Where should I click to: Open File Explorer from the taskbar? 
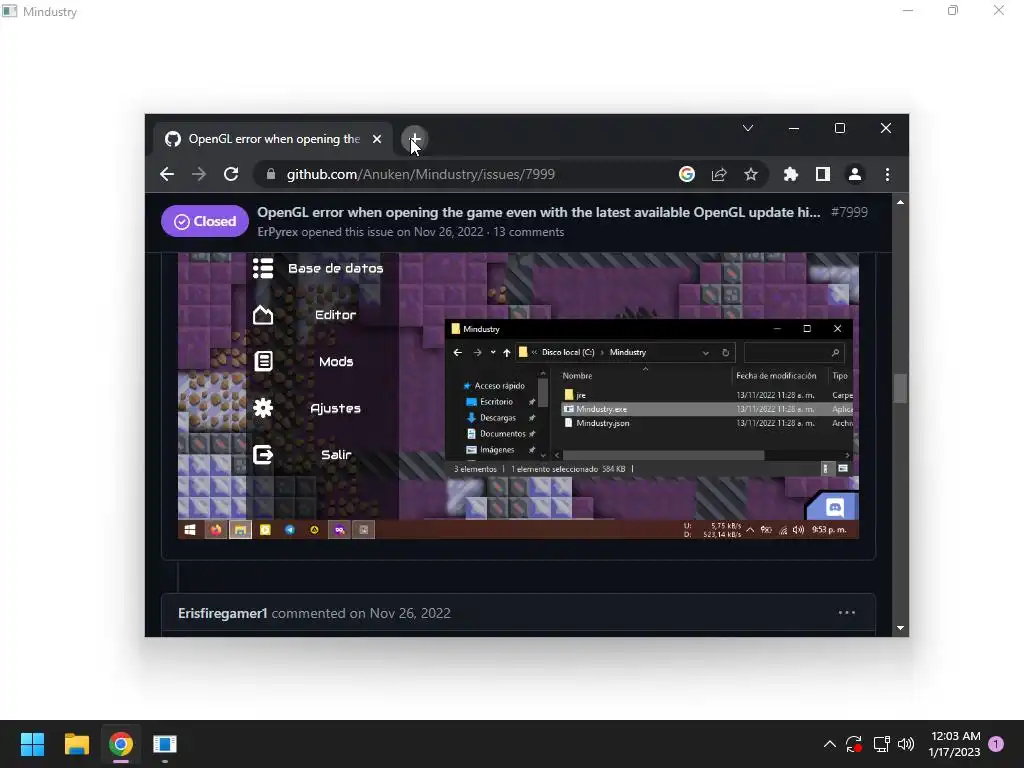tap(76, 744)
